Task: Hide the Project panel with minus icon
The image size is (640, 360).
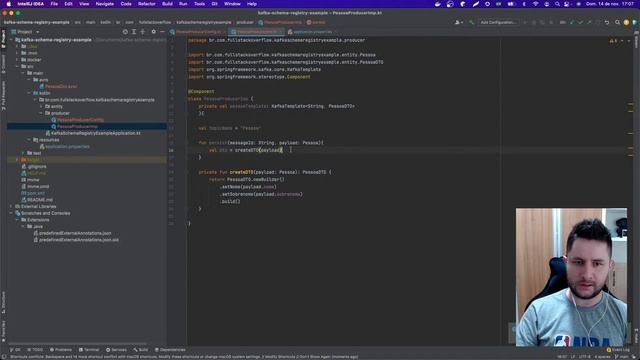Action: tap(162, 32)
